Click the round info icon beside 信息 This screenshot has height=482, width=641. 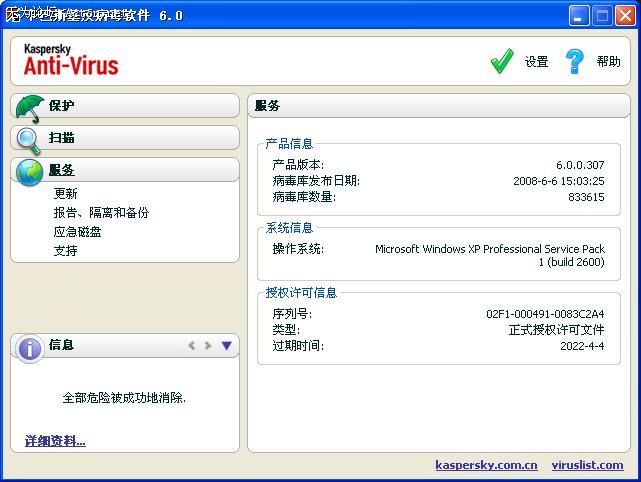point(30,347)
